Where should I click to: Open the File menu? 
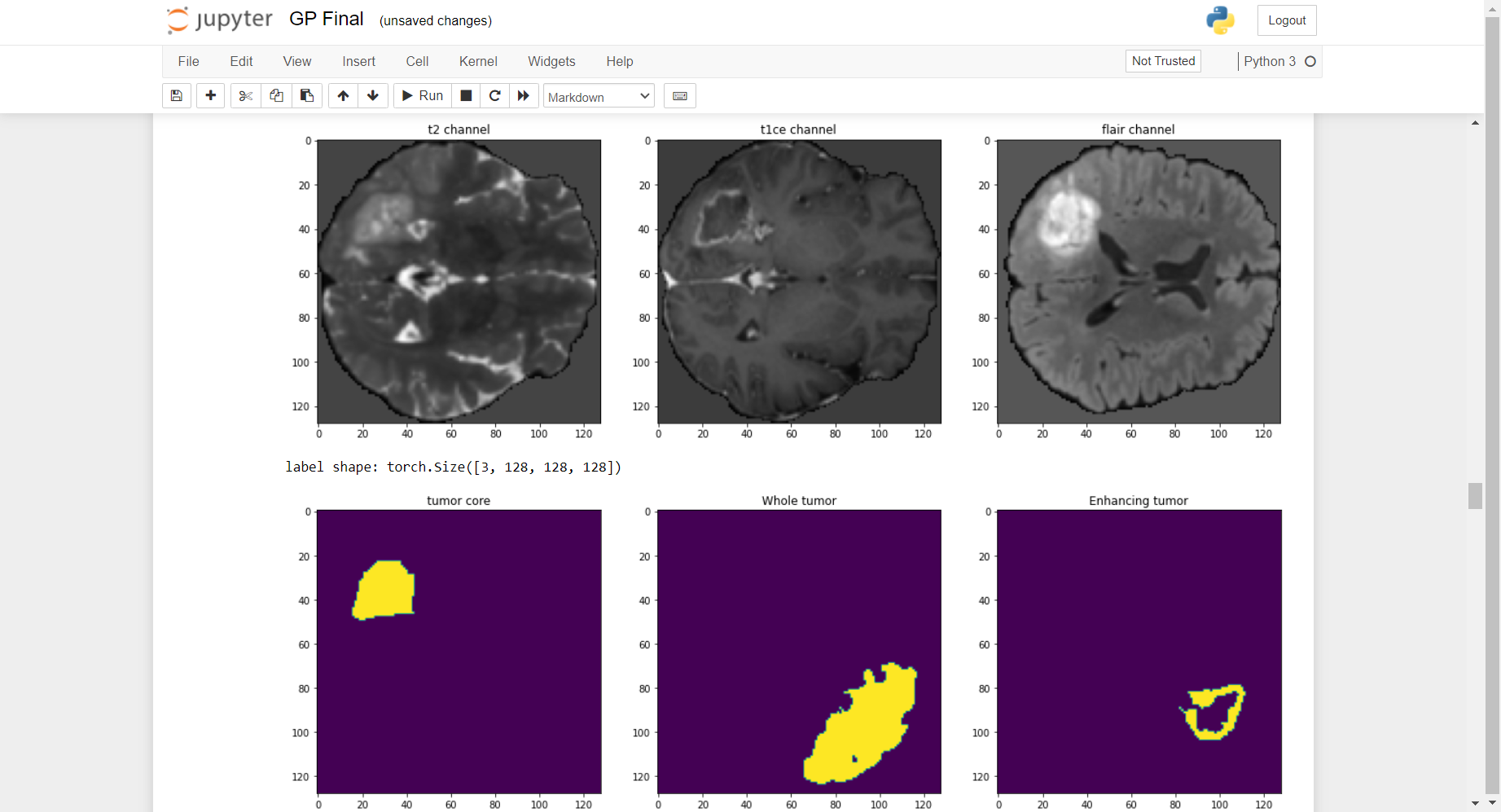click(188, 61)
